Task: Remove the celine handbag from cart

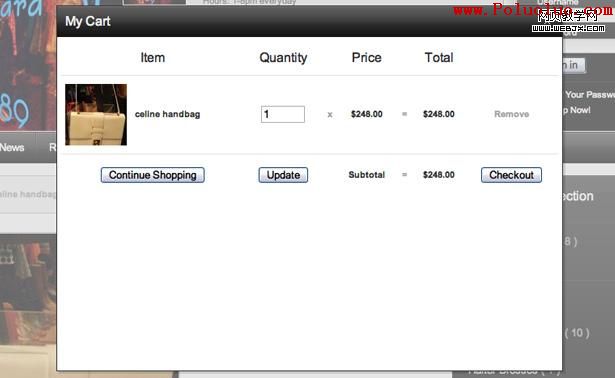Action: (511, 114)
